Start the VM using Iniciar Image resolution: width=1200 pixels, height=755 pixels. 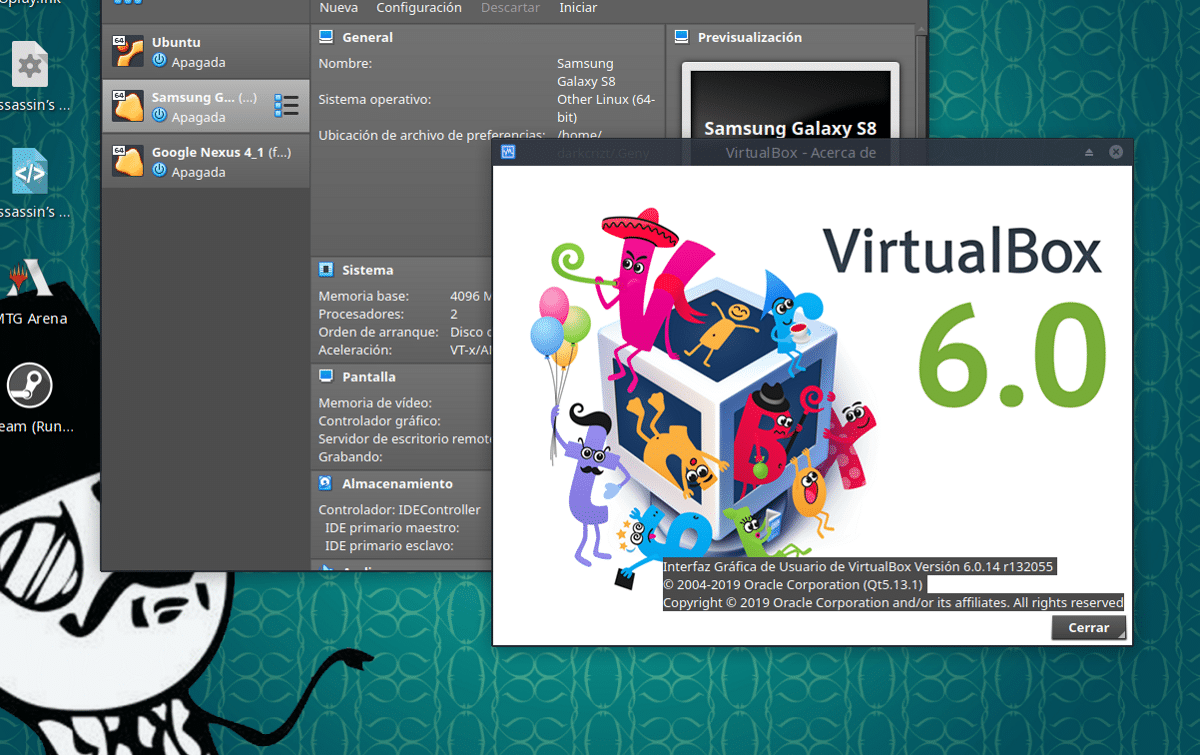(578, 7)
